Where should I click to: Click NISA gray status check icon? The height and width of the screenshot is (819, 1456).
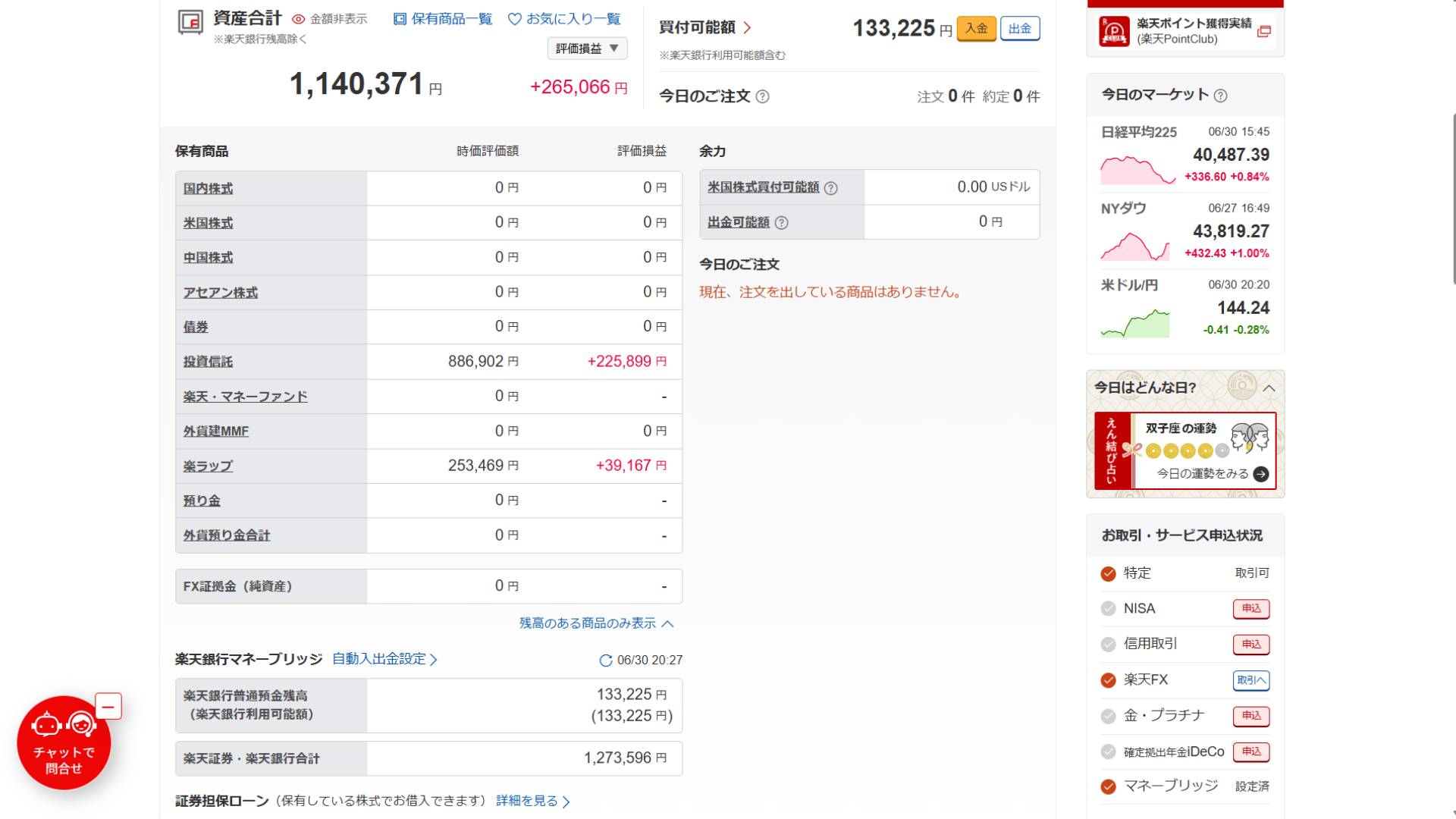[x=1108, y=609]
